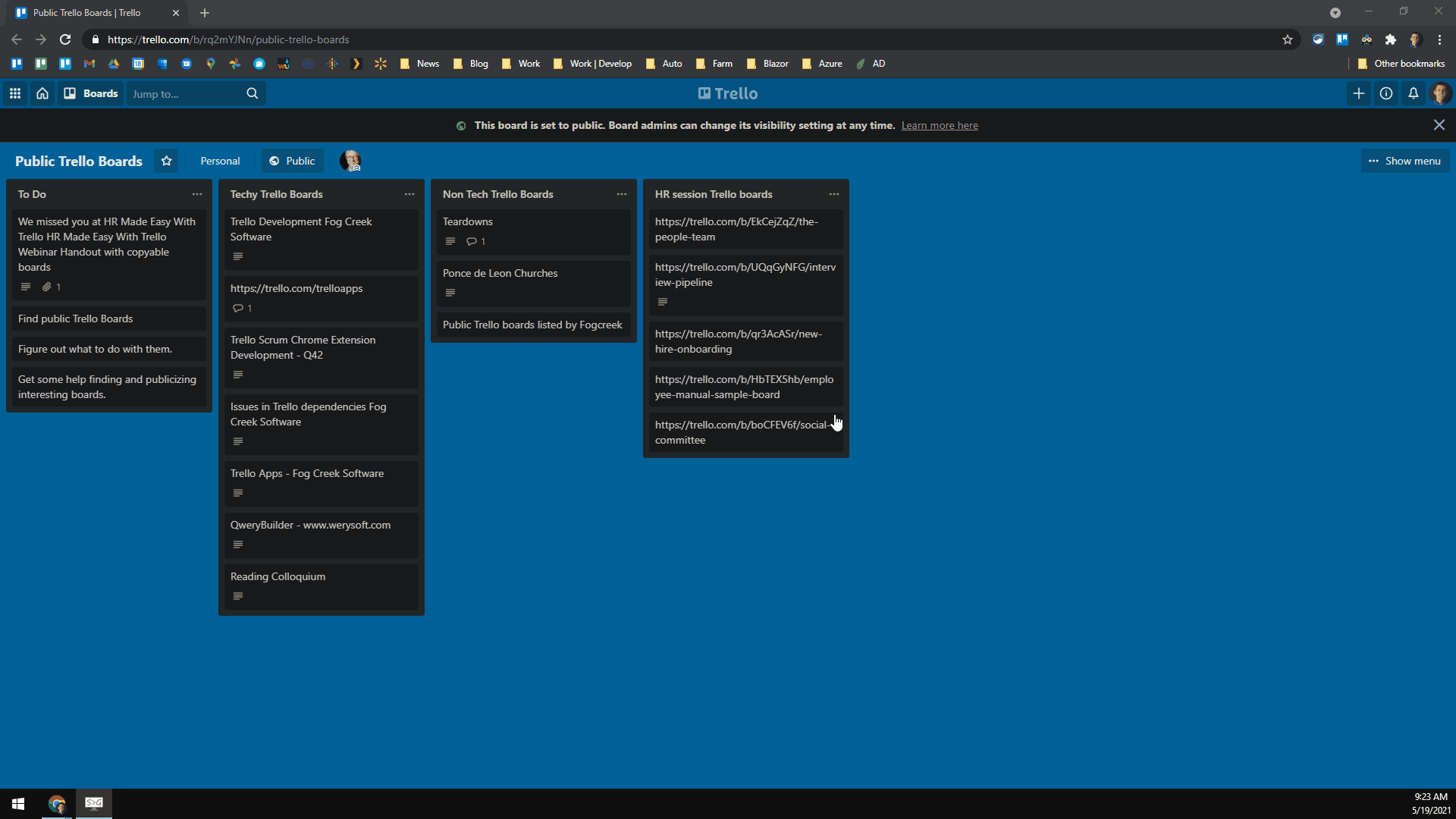Open the Trello apps switcher grid icon
Viewport: 1456px width, 819px height.
coord(15,93)
